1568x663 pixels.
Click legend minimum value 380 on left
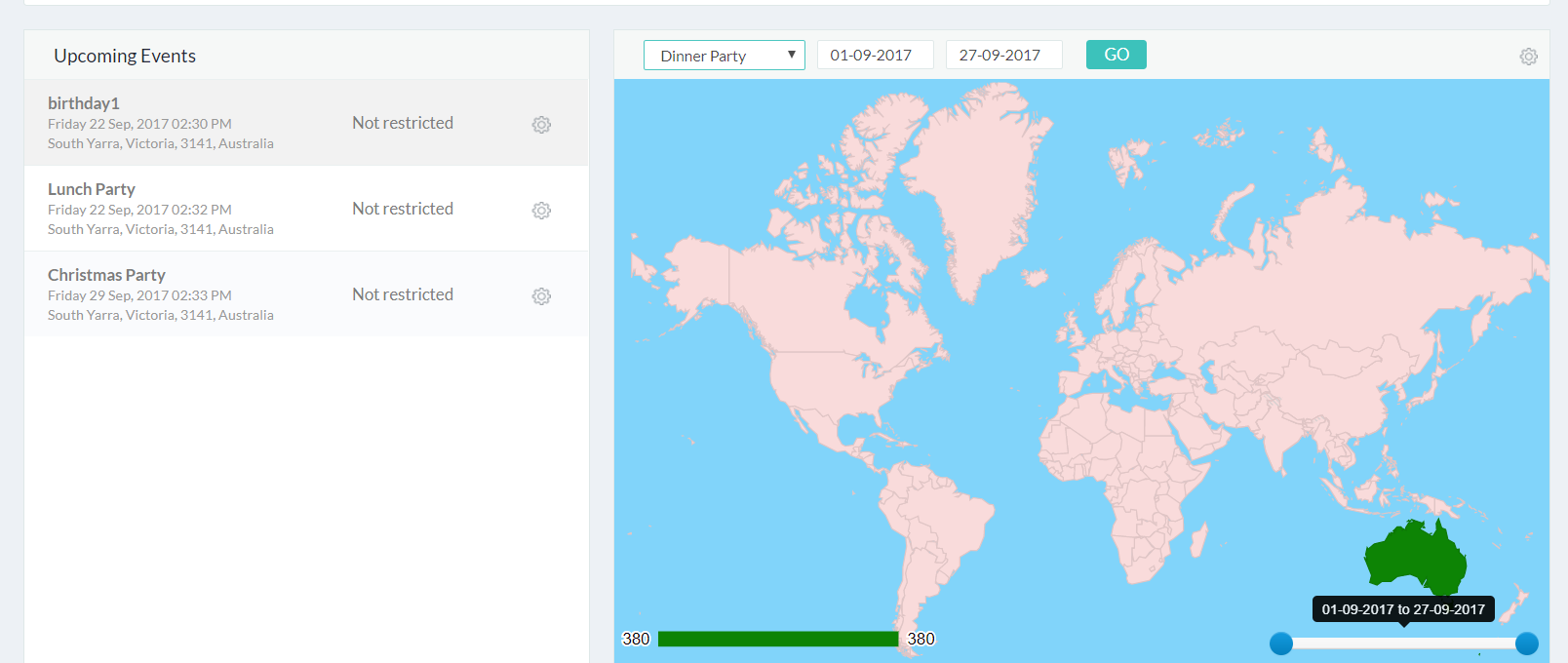coord(636,639)
